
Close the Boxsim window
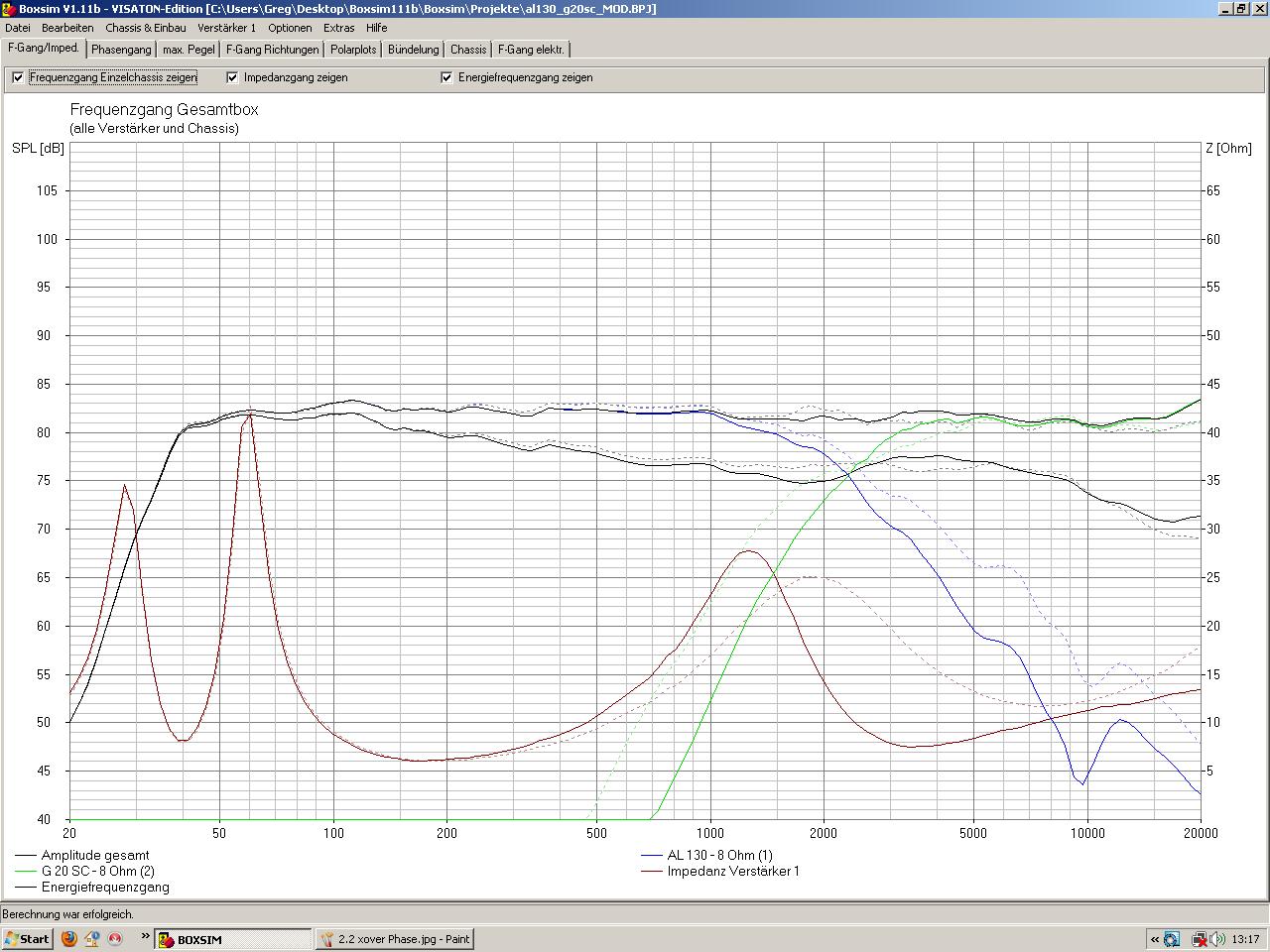coord(1259,9)
